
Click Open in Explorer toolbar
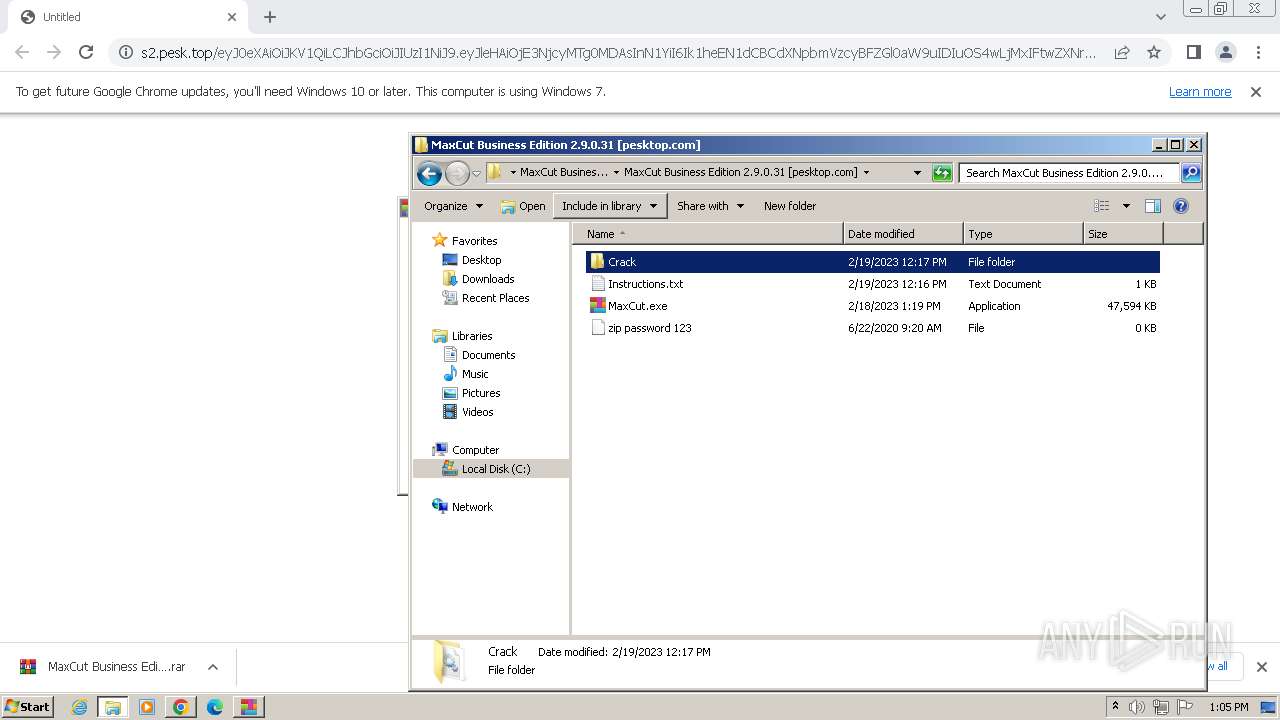pos(523,206)
